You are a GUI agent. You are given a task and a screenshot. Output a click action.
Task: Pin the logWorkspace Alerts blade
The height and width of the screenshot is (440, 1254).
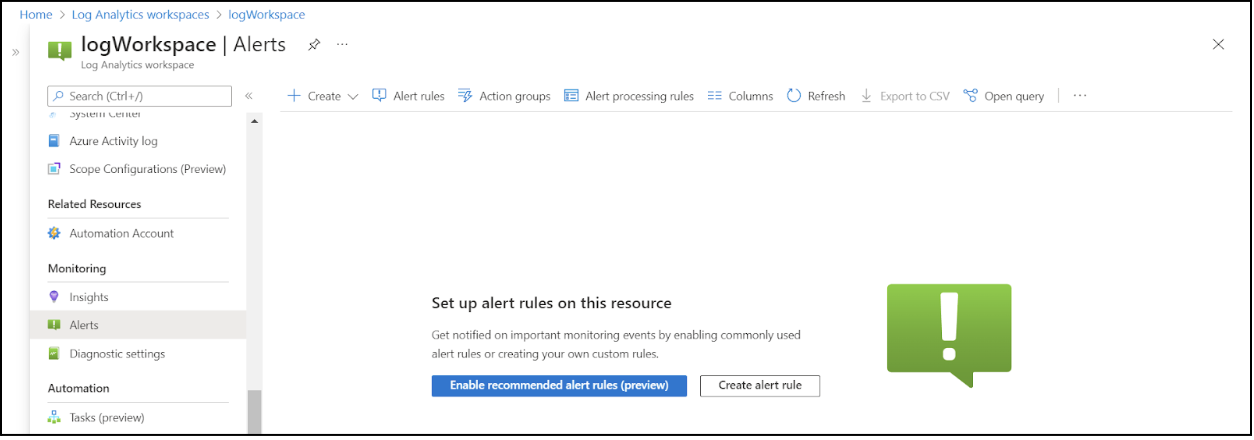coord(314,45)
